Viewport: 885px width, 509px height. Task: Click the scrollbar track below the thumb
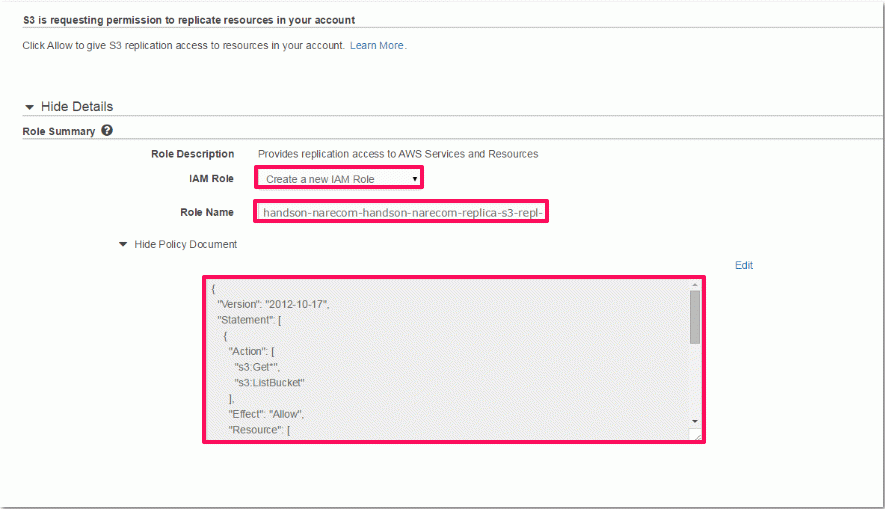[695, 380]
